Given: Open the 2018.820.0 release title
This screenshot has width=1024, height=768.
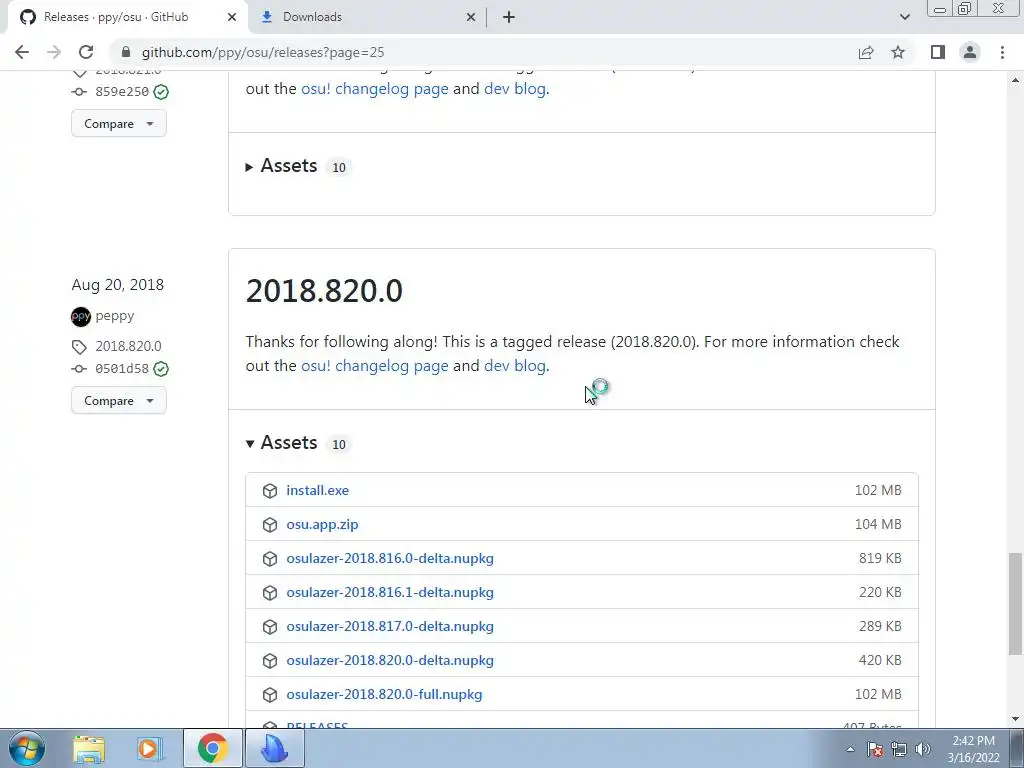Looking at the screenshot, I should tap(324, 291).
